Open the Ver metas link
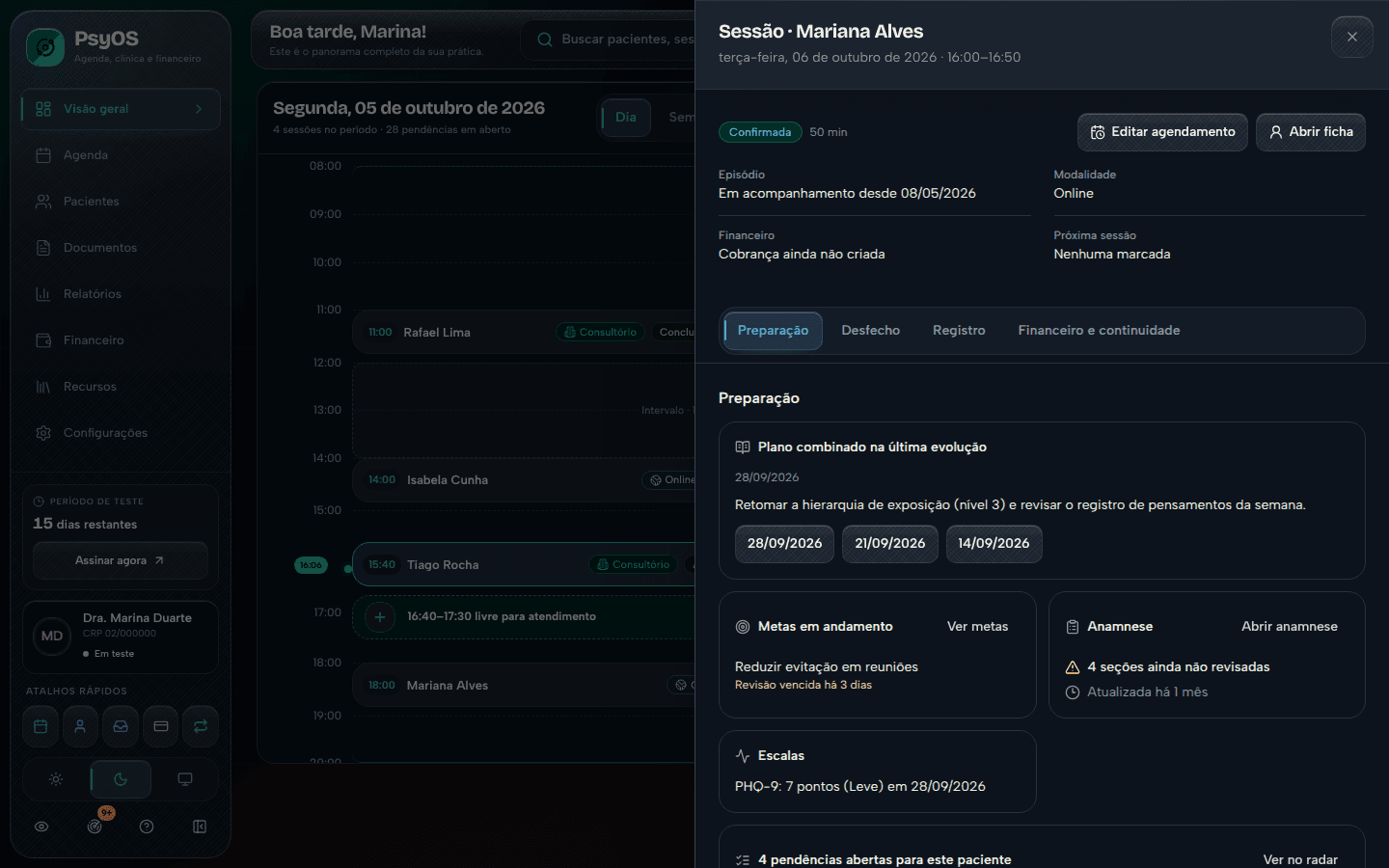 point(977,627)
